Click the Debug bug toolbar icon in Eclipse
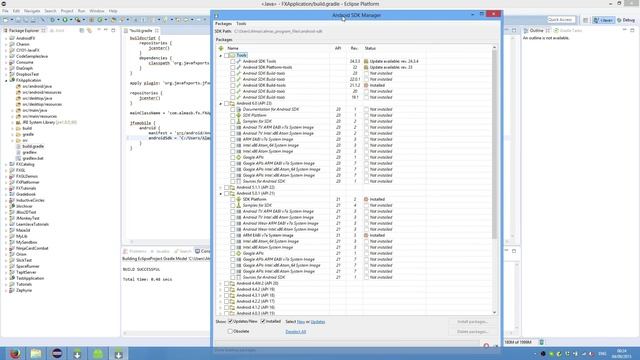The width and height of the screenshot is (640, 360). coord(52,20)
